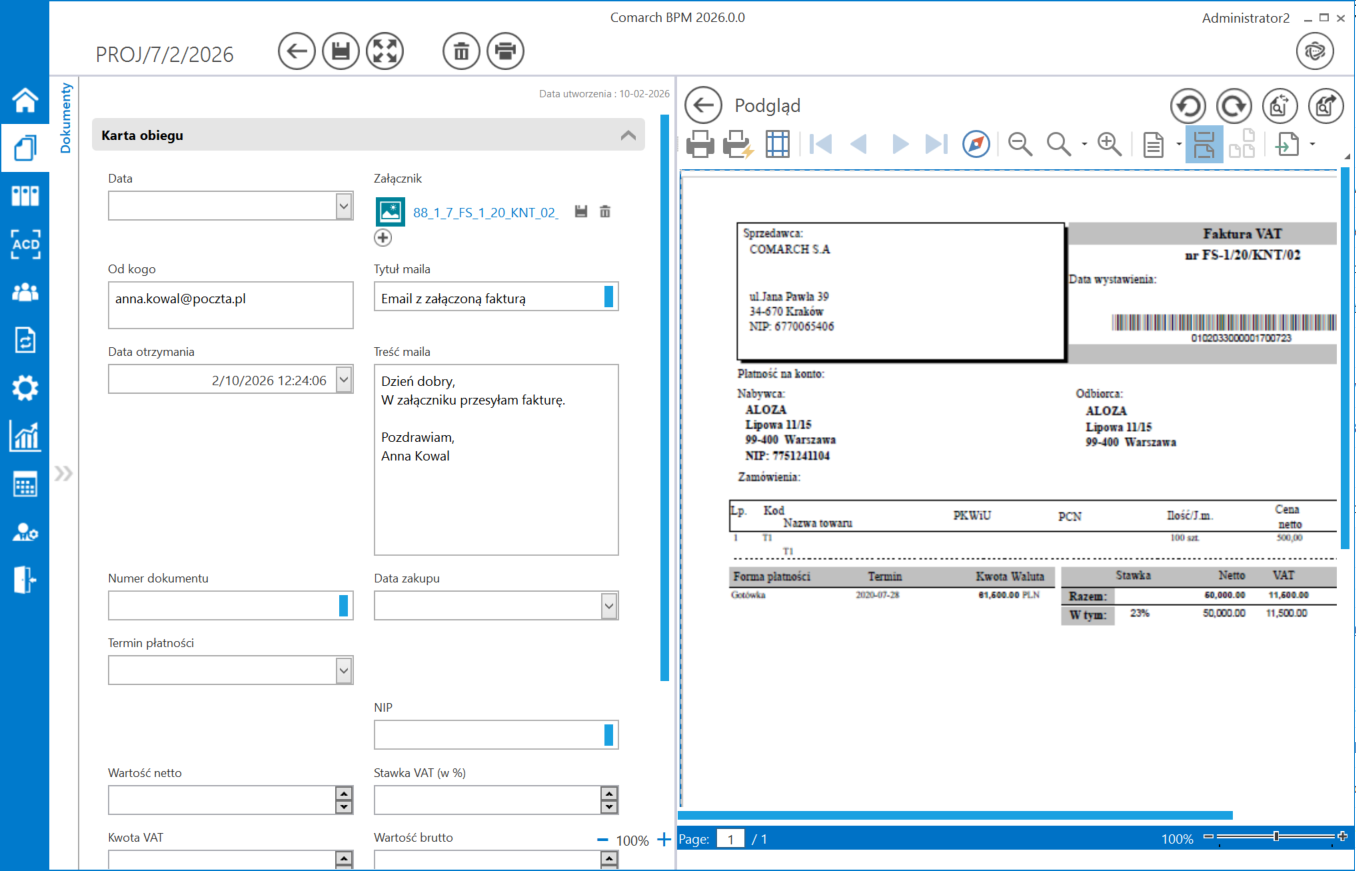The image size is (1356, 871).
Task: Toggle the thumbnails grid view button
Action: (x=777, y=145)
